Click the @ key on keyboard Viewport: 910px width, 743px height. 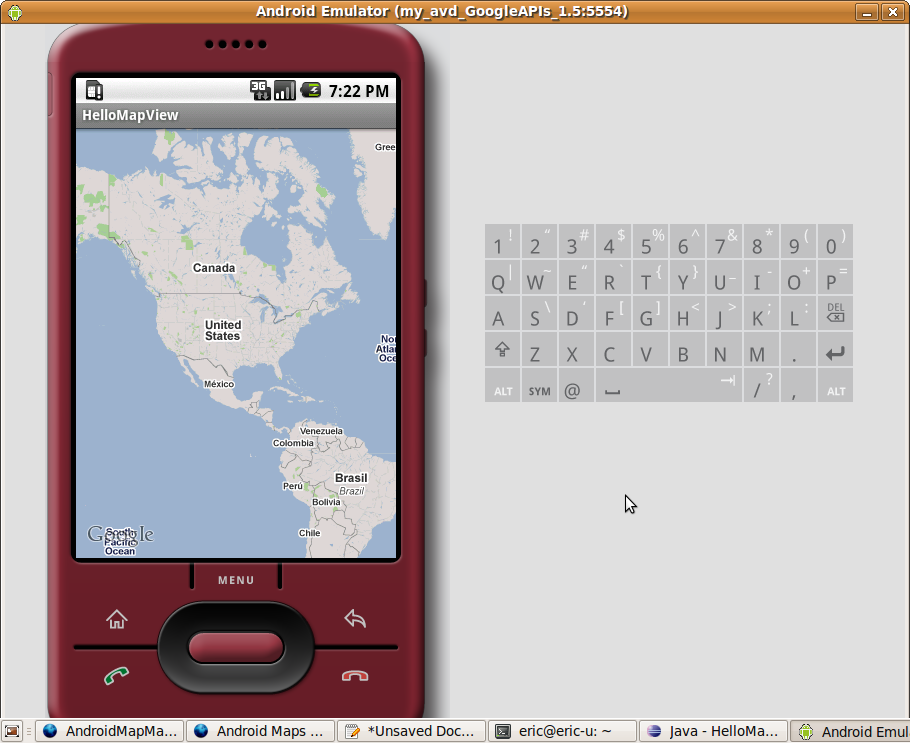click(x=576, y=385)
